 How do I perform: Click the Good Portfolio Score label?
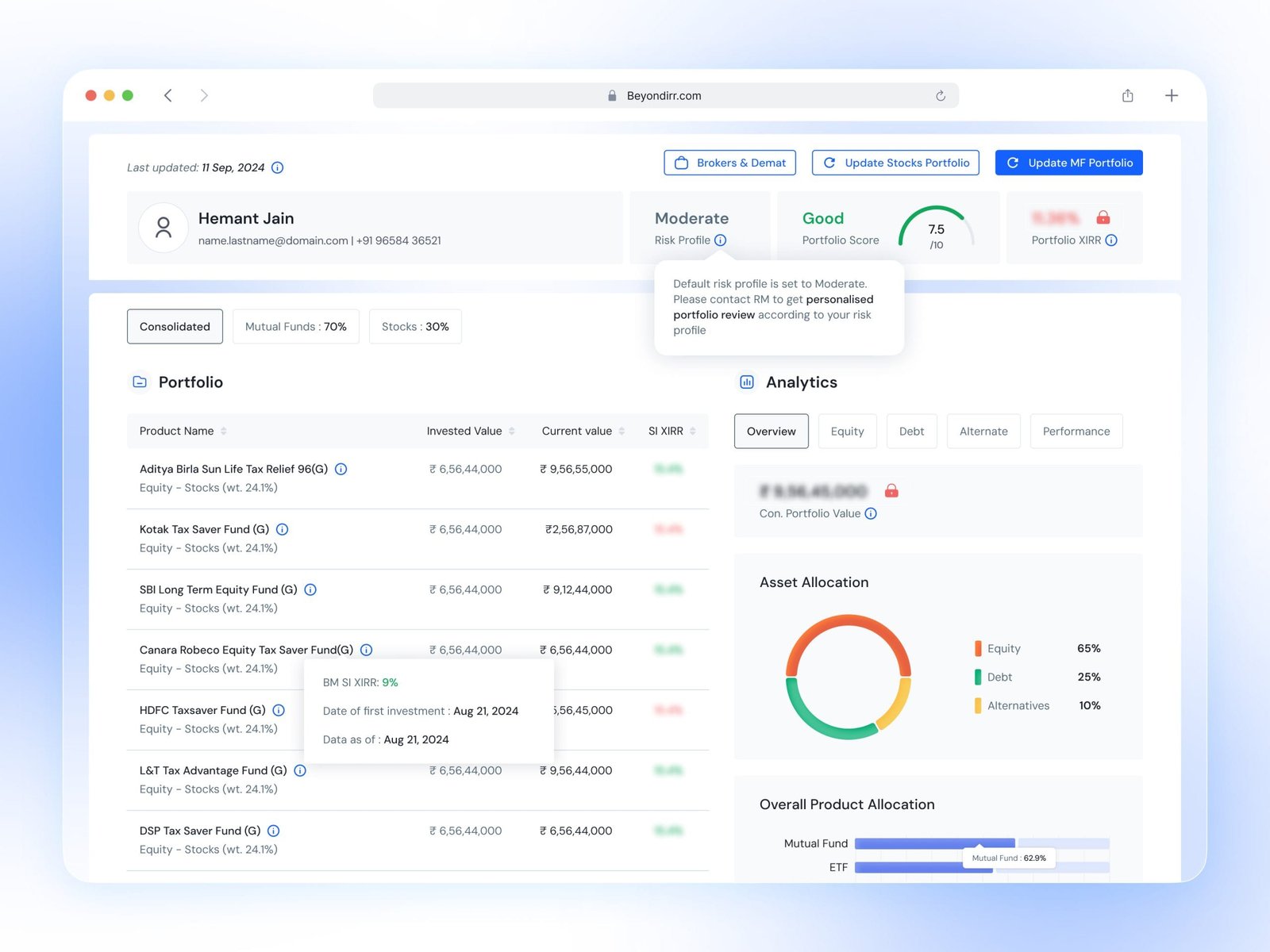pyautogui.click(x=823, y=218)
